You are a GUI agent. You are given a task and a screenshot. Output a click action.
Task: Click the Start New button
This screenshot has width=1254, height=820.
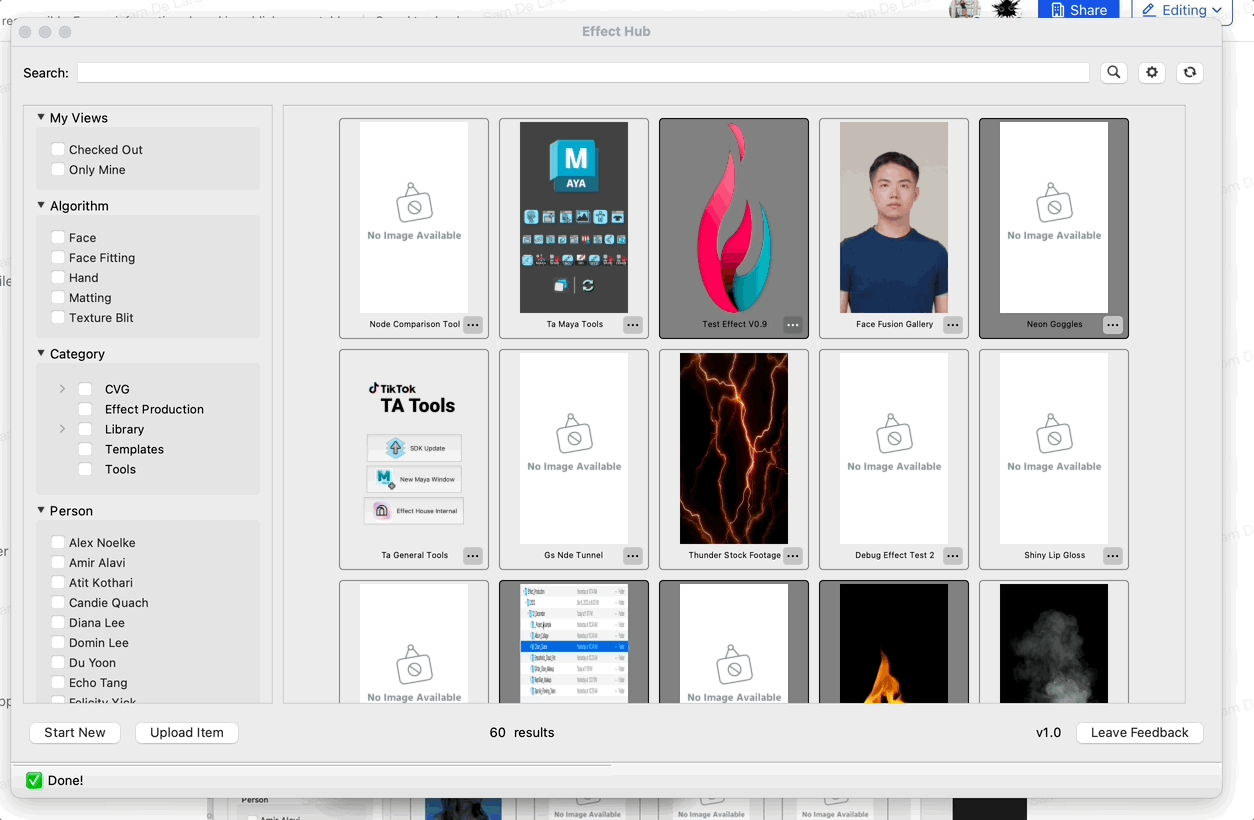75,733
